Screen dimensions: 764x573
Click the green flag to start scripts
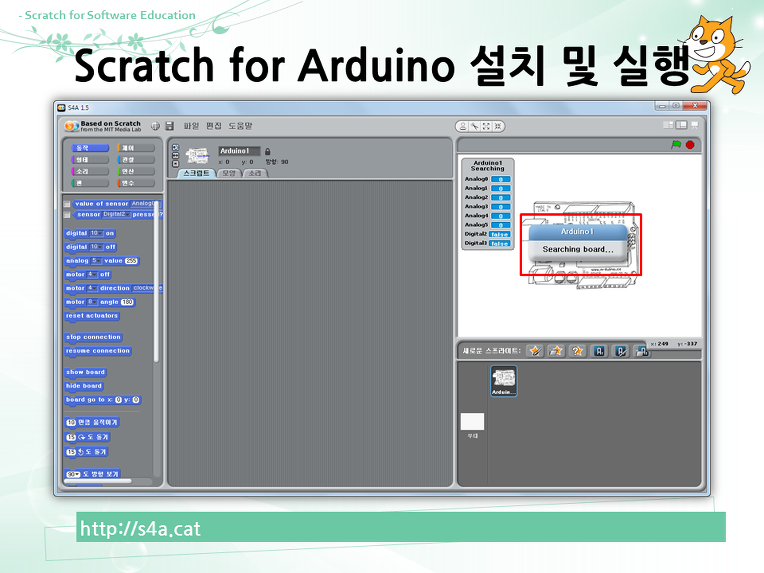pos(676,145)
